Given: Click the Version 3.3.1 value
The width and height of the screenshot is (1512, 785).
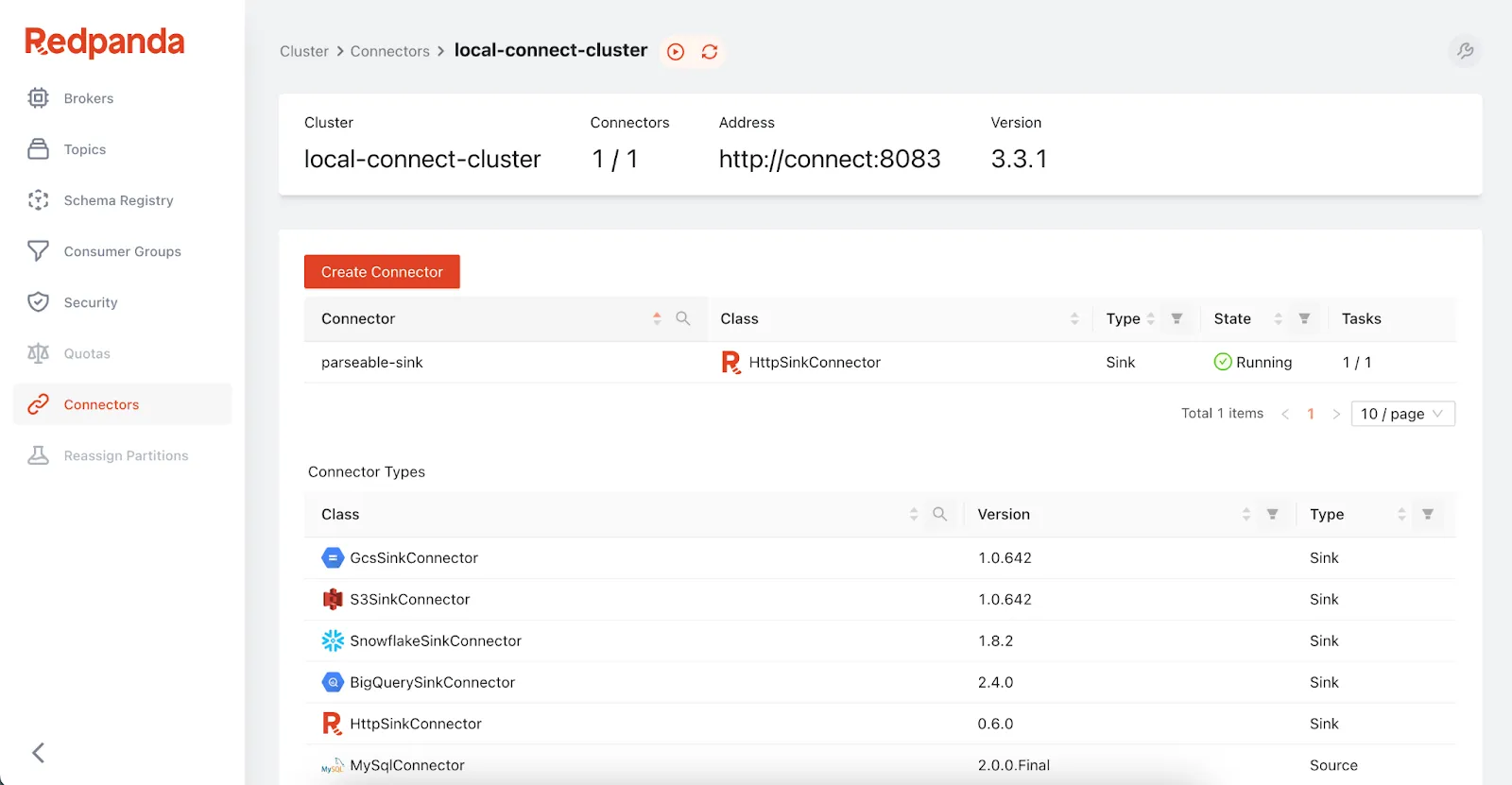Looking at the screenshot, I should (x=1019, y=159).
